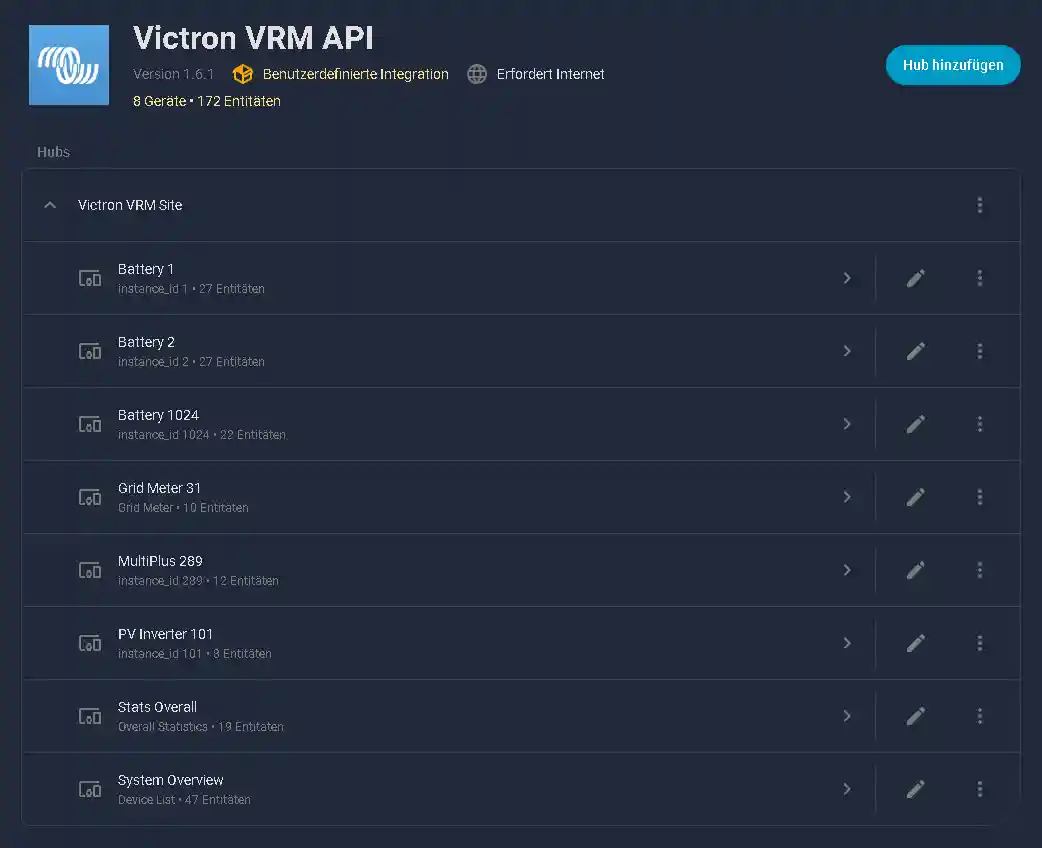
Task: Open the Battery 1 three-dot menu
Action: 980,278
